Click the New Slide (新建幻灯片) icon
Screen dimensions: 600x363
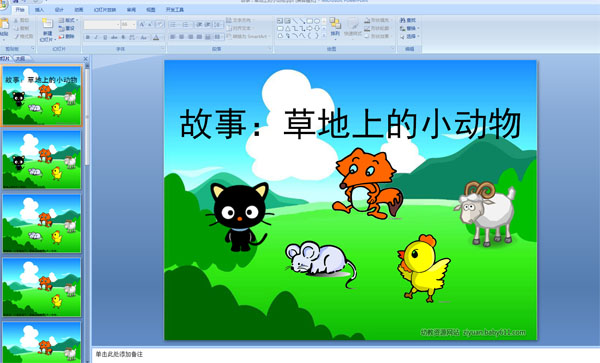[x=47, y=23]
